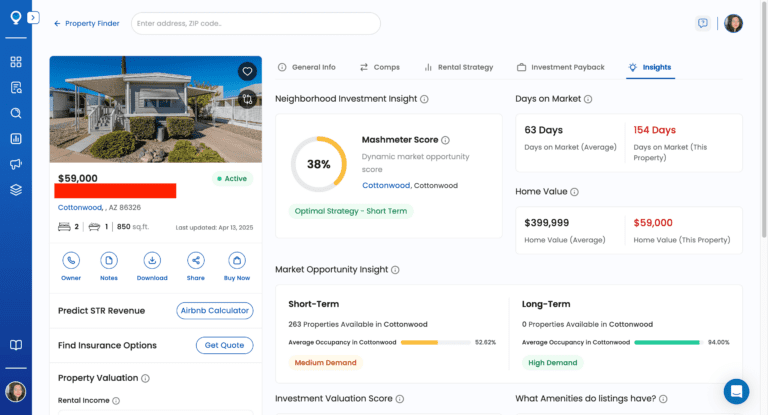768x415 pixels.
Task: Select the Investment Payback tab
Action: tap(560, 67)
